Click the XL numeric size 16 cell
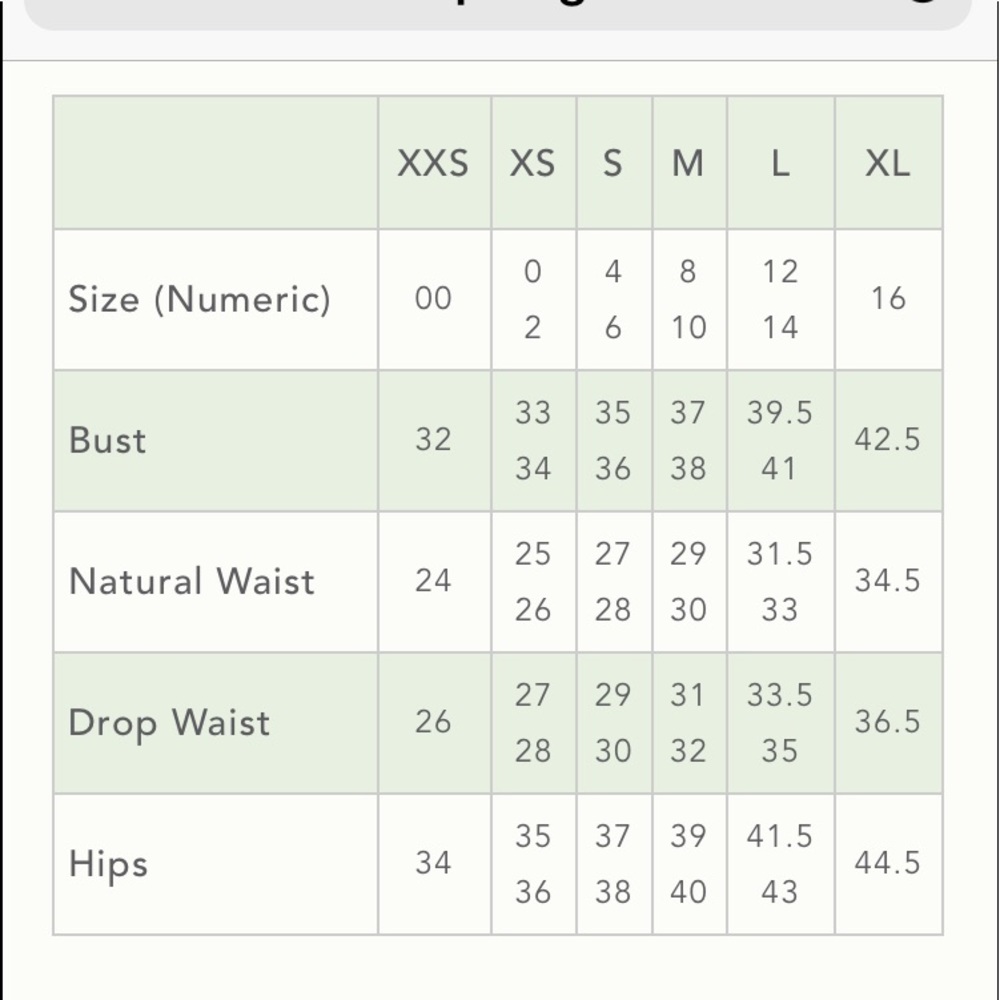The image size is (1000, 1000). coord(888,298)
